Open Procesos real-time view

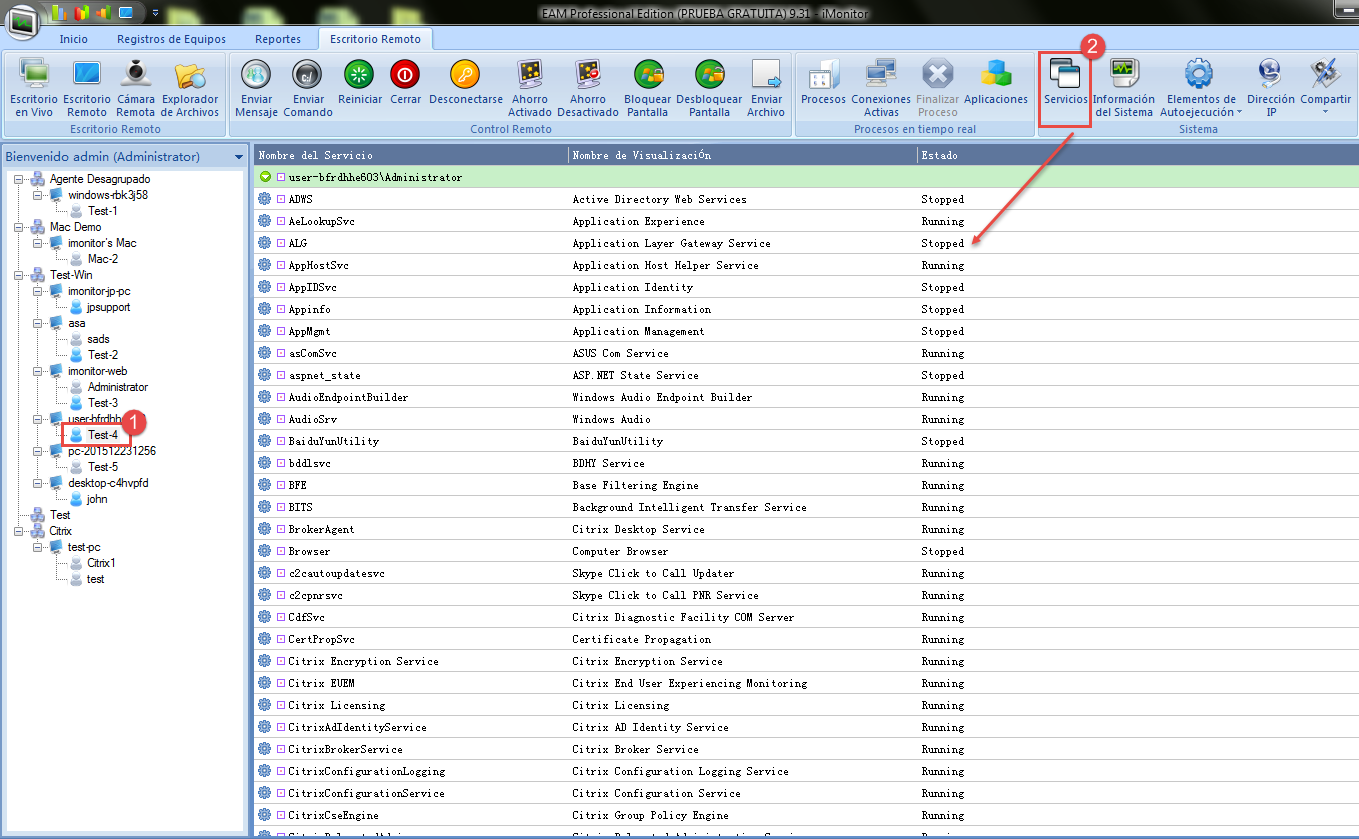point(823,80)
